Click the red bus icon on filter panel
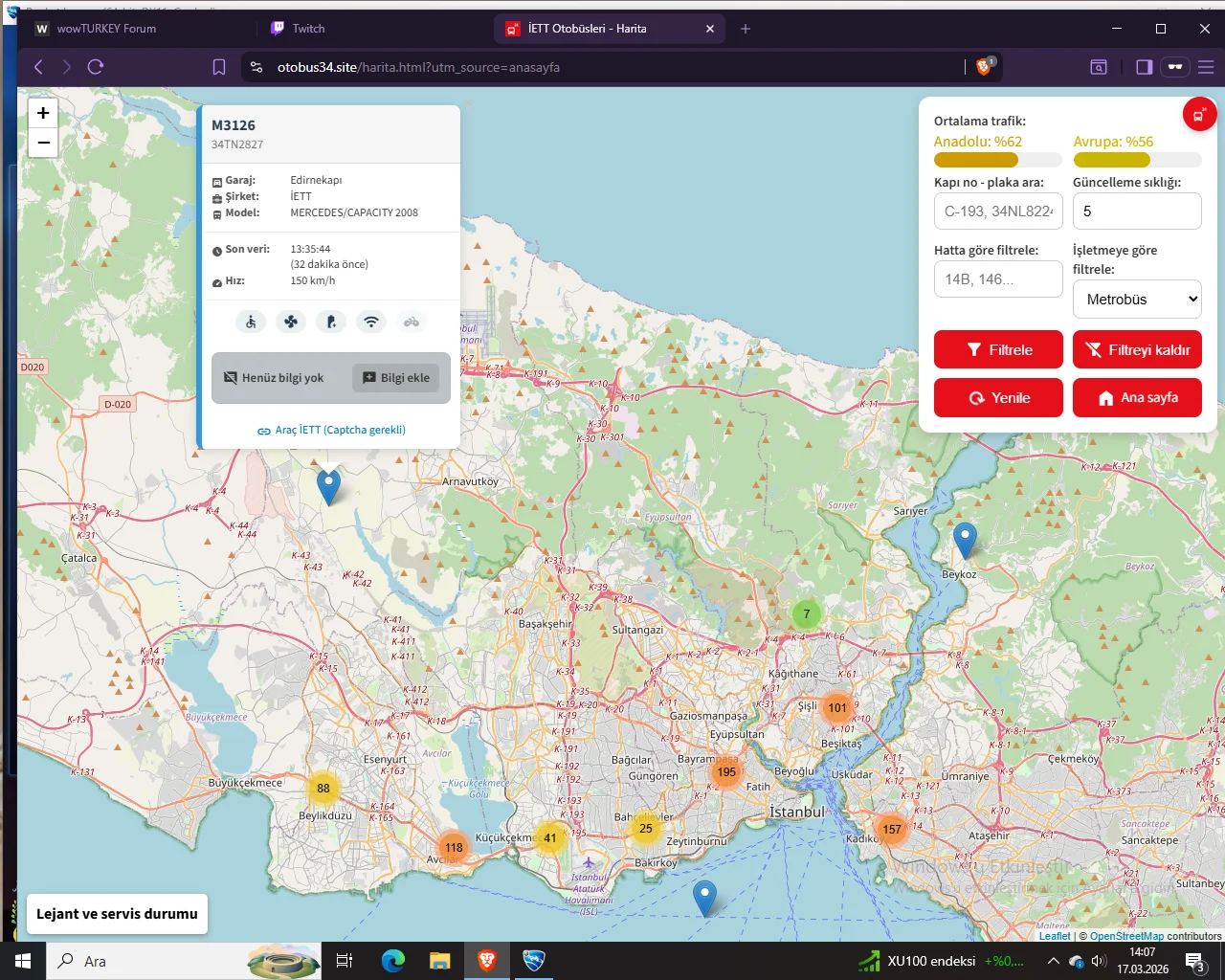The image size is (1225, 980). (x=1198, y=115)
